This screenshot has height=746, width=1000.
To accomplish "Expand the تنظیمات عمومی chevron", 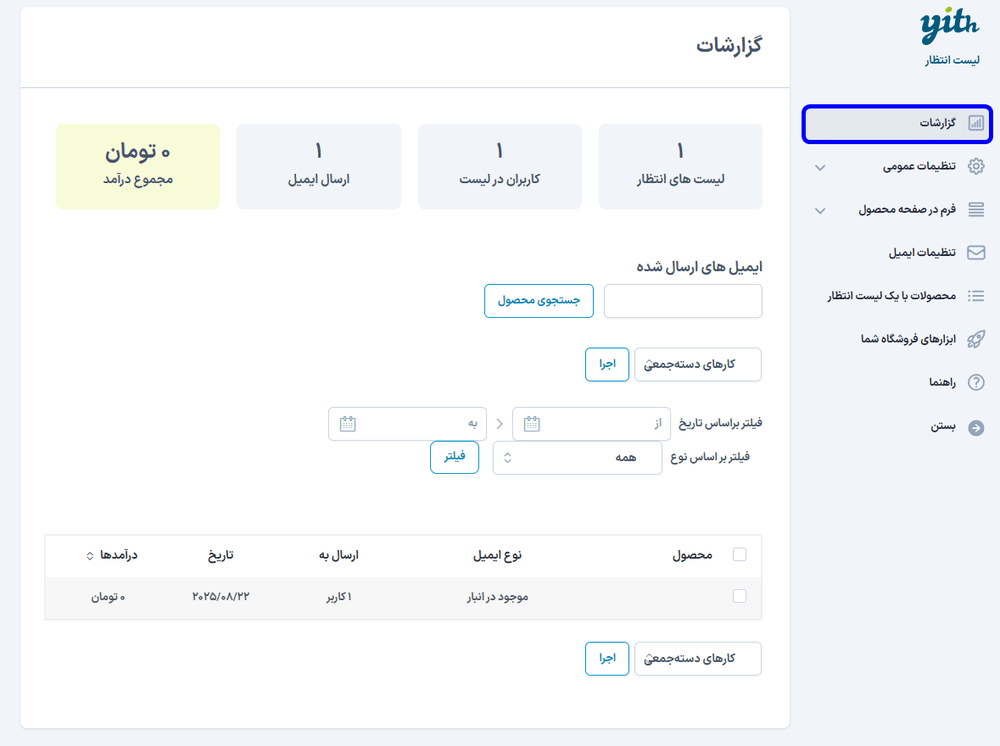I will [x=820, y=168].
